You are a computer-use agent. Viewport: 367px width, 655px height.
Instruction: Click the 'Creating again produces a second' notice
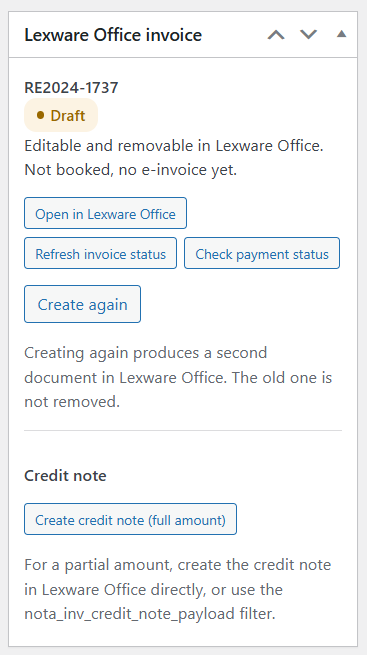[x=146, y=353]
